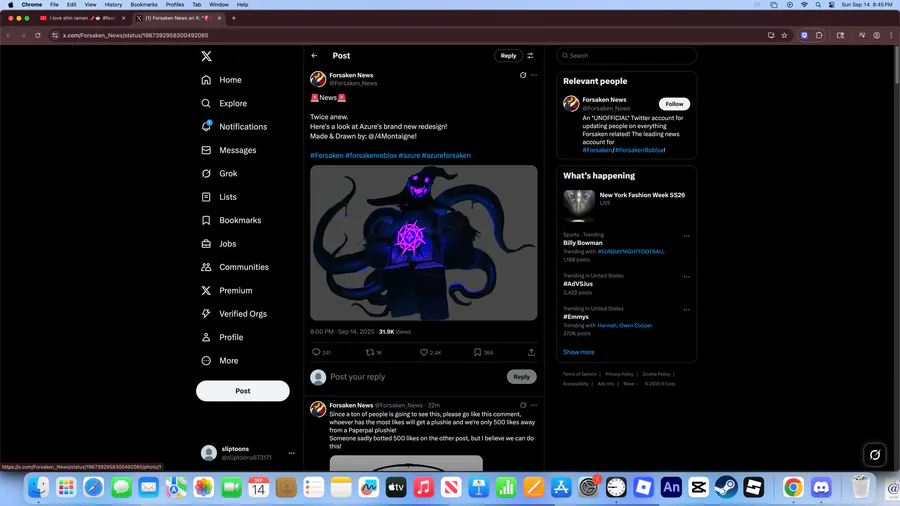
Task: Click the share icon on the post
Action: click(532, 352)
